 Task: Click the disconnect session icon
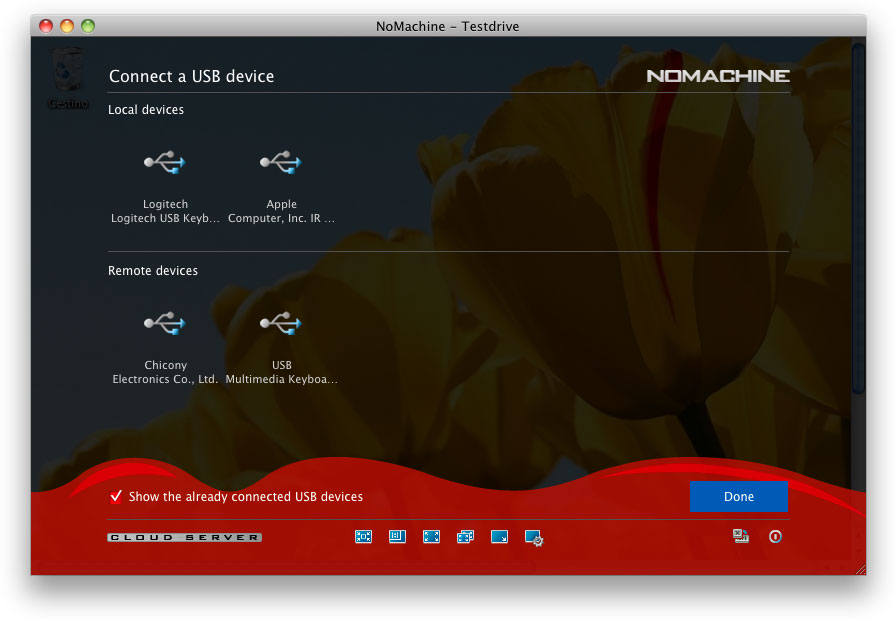(x=741, y=537)
